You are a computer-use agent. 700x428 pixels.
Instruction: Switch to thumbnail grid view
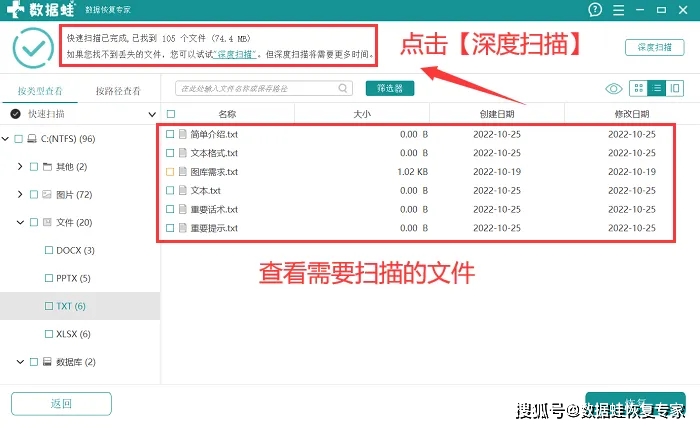639,89
